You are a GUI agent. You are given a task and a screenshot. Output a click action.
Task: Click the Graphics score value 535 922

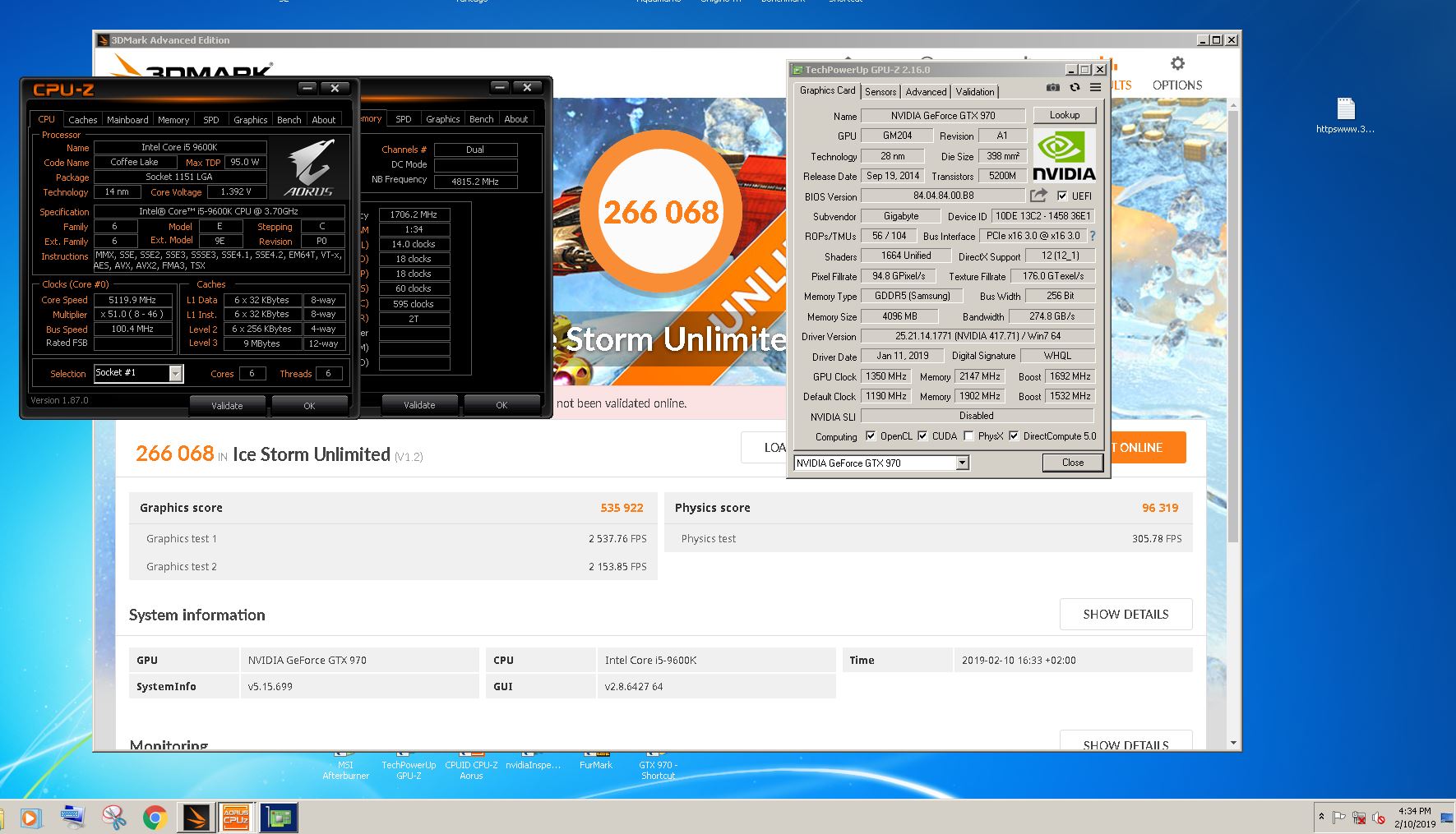point(622,508)
